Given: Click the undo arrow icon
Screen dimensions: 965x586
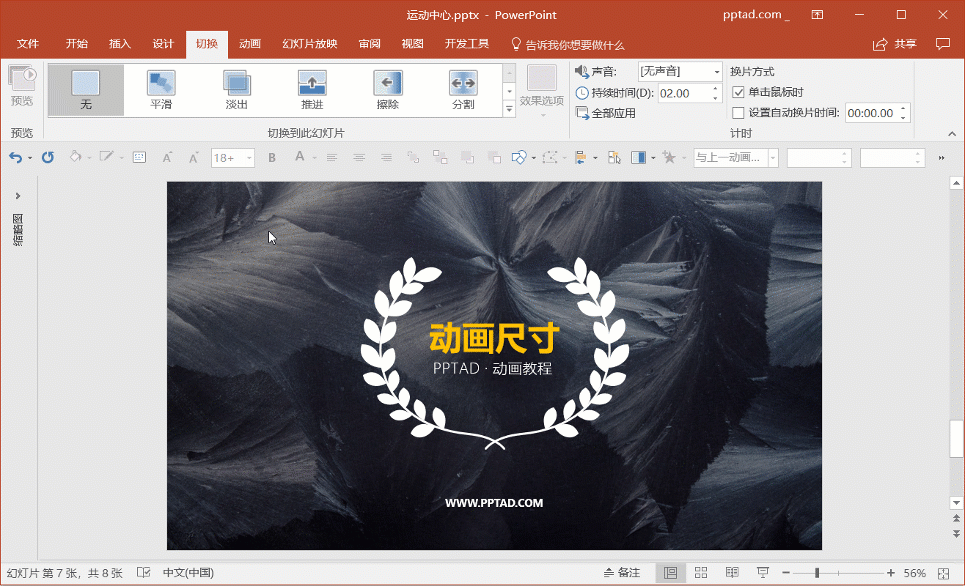Looking at the screenshot, I should click(x=15, y=157).
